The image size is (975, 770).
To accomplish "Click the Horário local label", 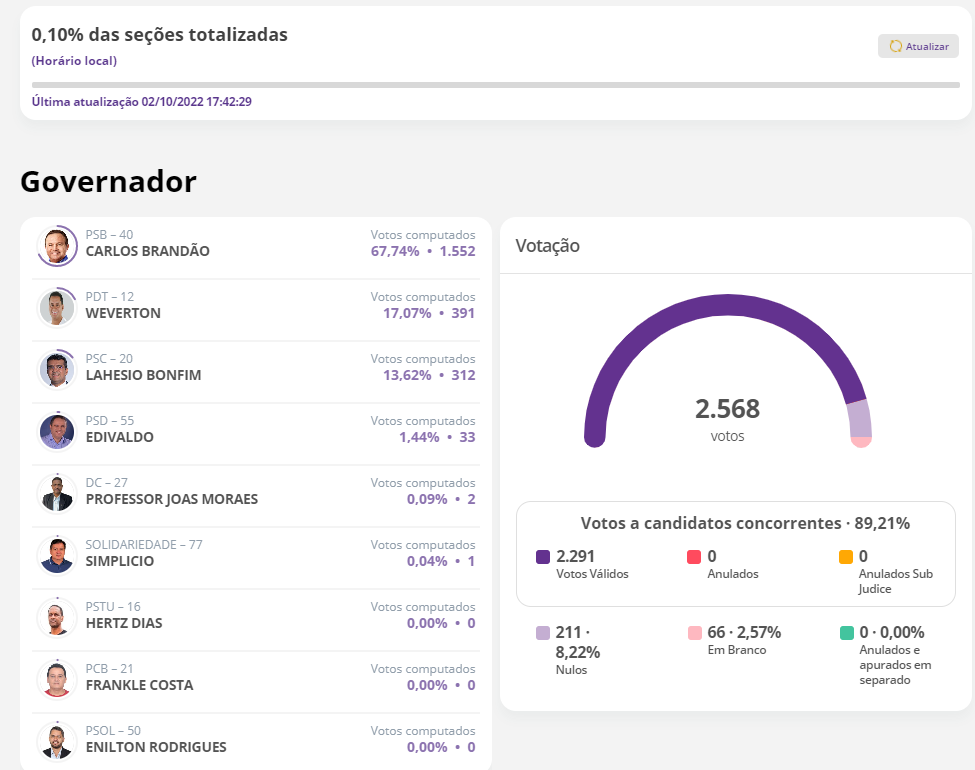I will 74,61.
